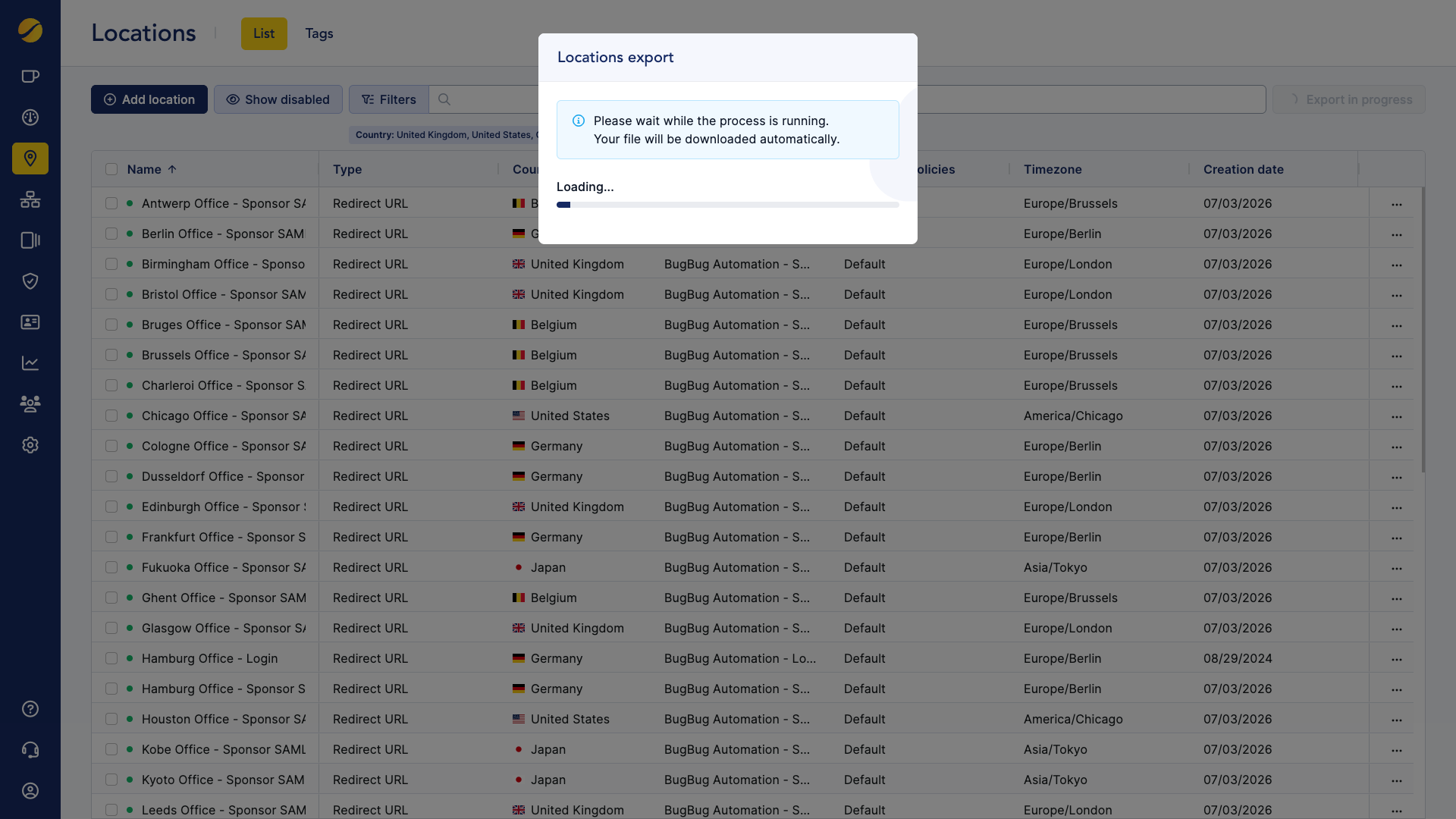Select the Locations pin sidebar icon

pyautogui.click(x=30, y=158)
